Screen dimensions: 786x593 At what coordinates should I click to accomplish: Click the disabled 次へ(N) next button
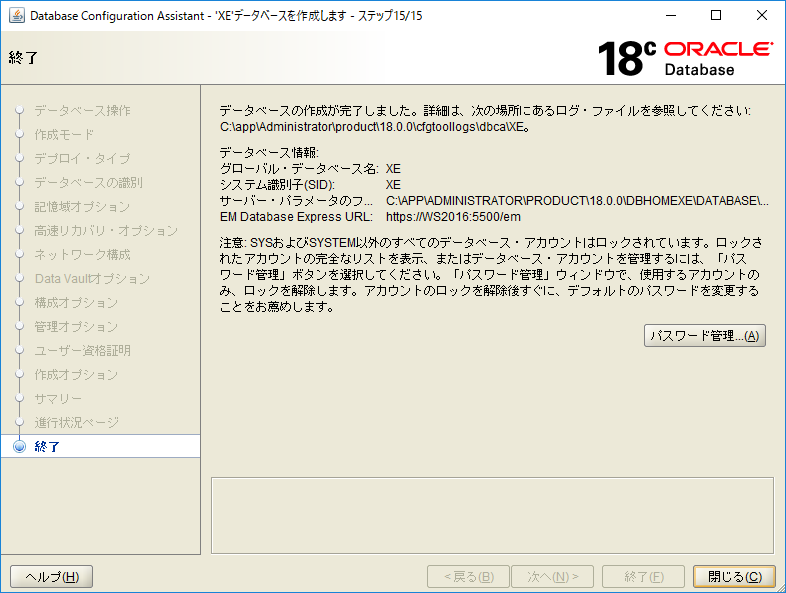pyautogui.click(x=552, y=576)
